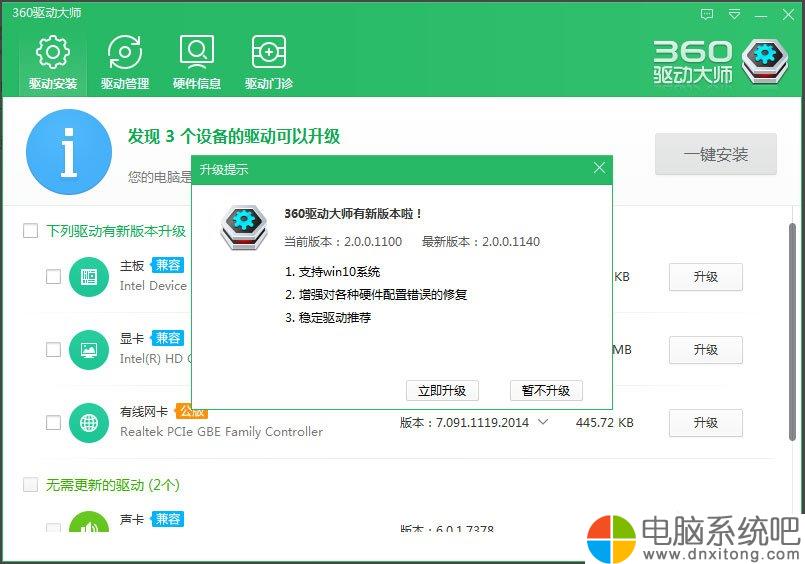This screenshot has width=805, height=564.
Task: Click the 显卡 display card icon
Action: pyautogui.click(x=89, y=350)
